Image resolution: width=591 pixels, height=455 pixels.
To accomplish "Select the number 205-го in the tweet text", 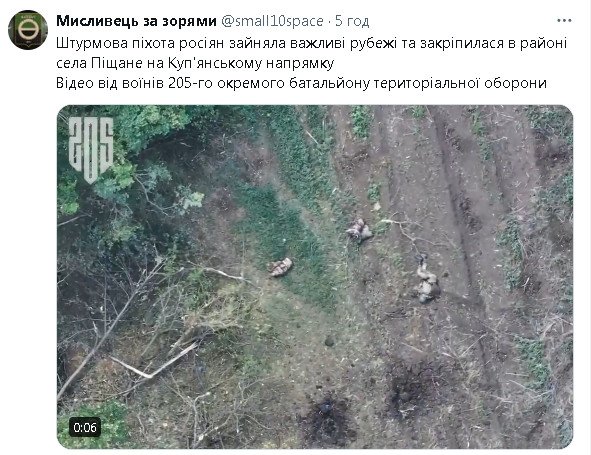I will (x=190, y=83).
